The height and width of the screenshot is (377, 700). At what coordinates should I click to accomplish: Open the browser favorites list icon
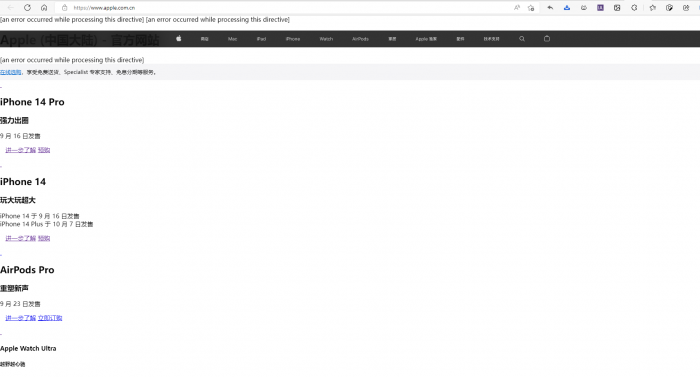653,8
